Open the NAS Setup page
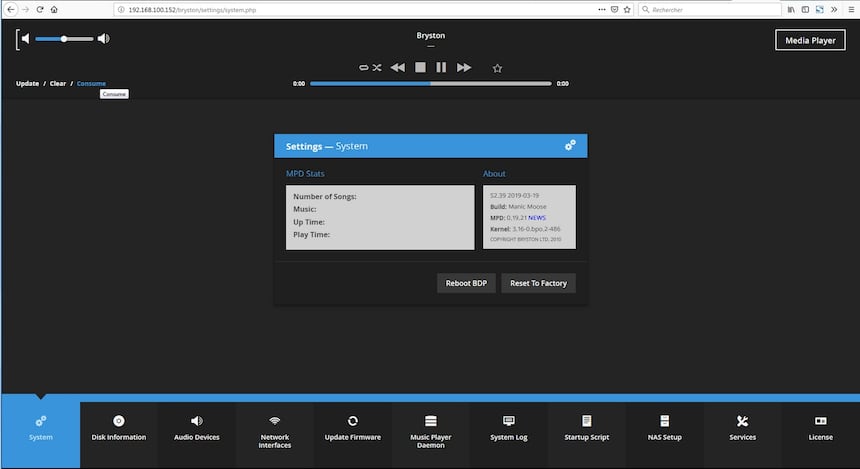860x469 pixels. (664, 434)
